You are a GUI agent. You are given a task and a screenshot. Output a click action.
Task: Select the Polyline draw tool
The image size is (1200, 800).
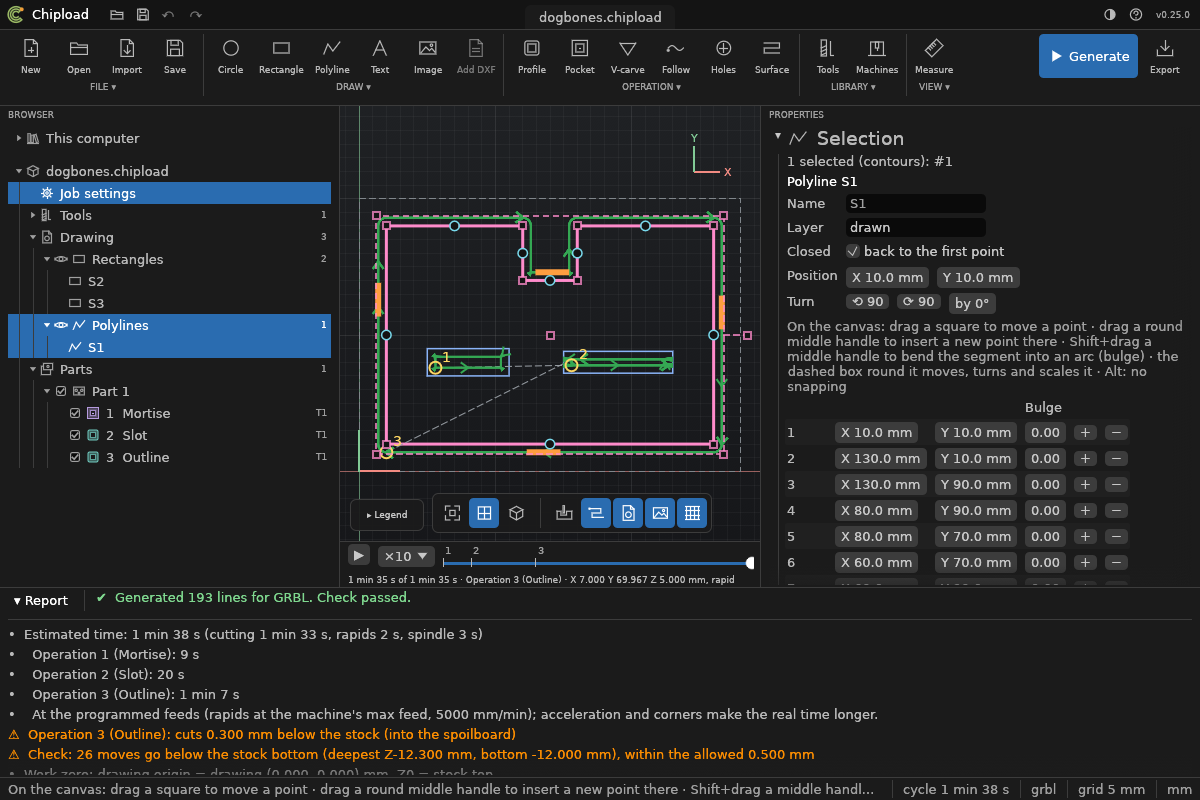332,56
